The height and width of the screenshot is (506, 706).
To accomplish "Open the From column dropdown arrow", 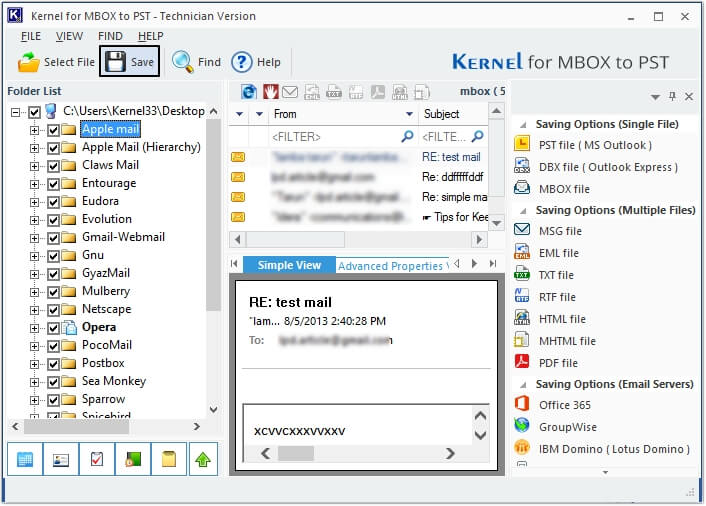I will tap(409, 114).
